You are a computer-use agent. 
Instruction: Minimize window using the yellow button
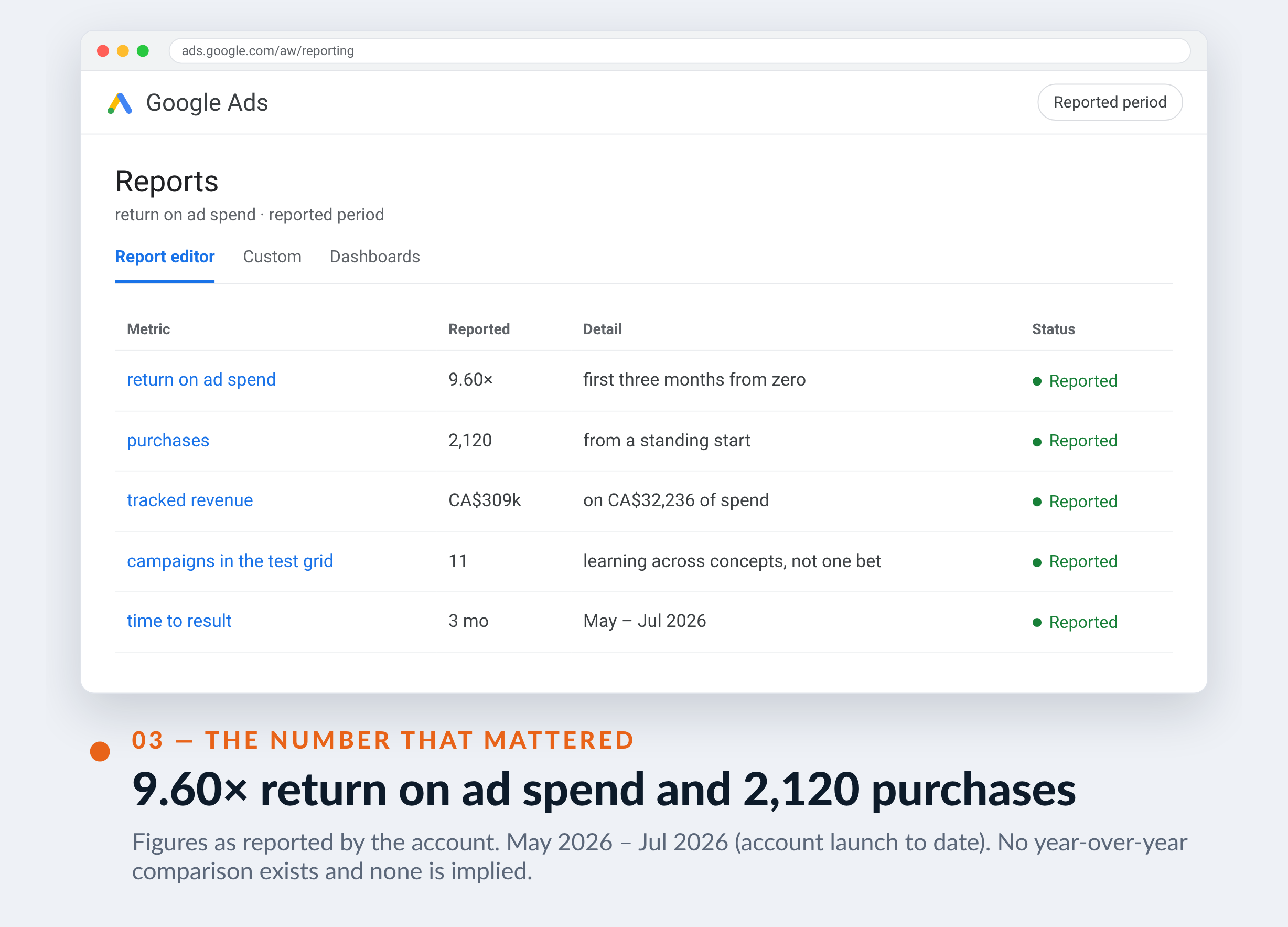[x=123, y=51]
